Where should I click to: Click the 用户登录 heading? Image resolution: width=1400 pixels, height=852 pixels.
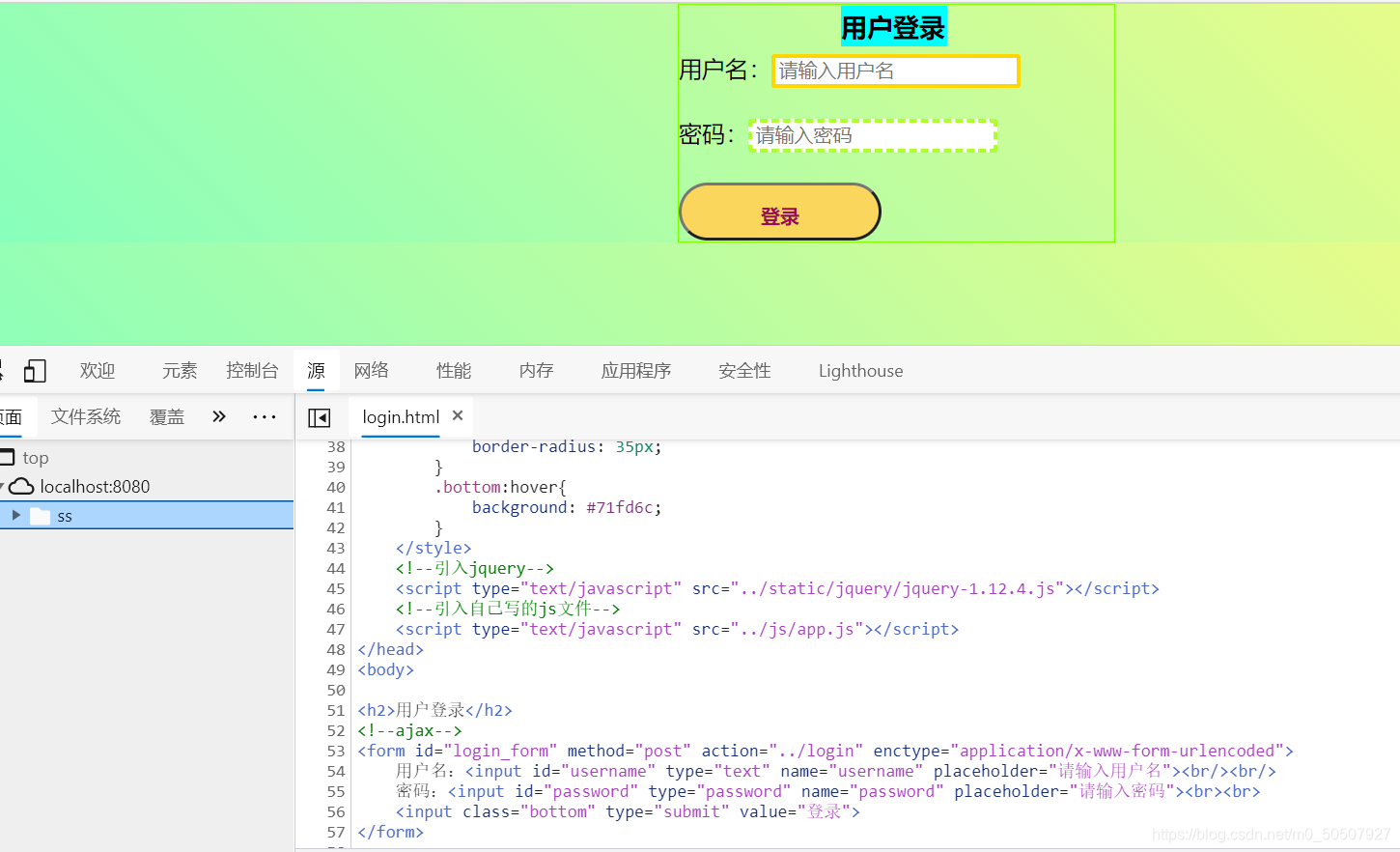893,27
